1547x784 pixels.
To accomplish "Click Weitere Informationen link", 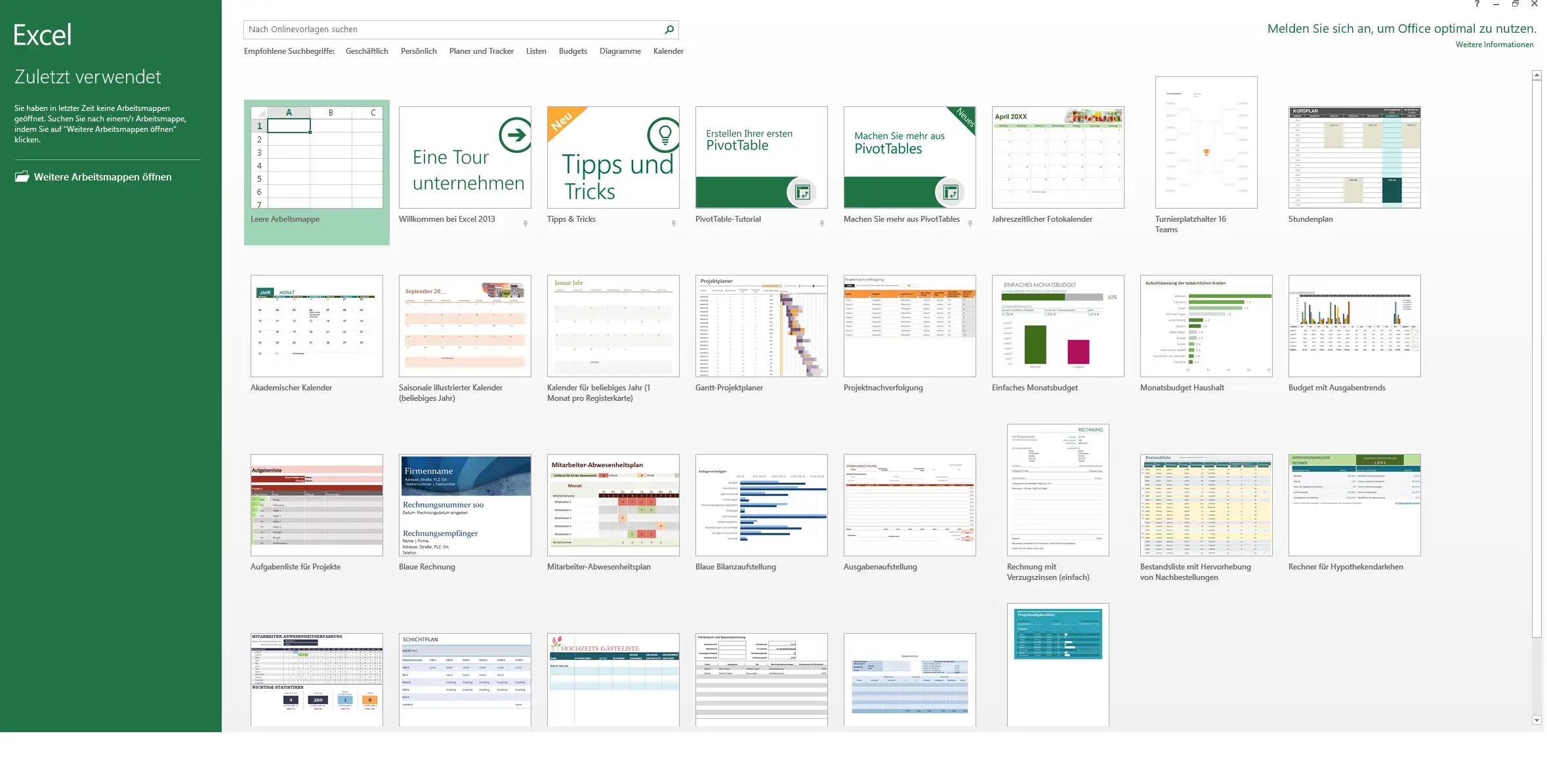I will 1494,45.
